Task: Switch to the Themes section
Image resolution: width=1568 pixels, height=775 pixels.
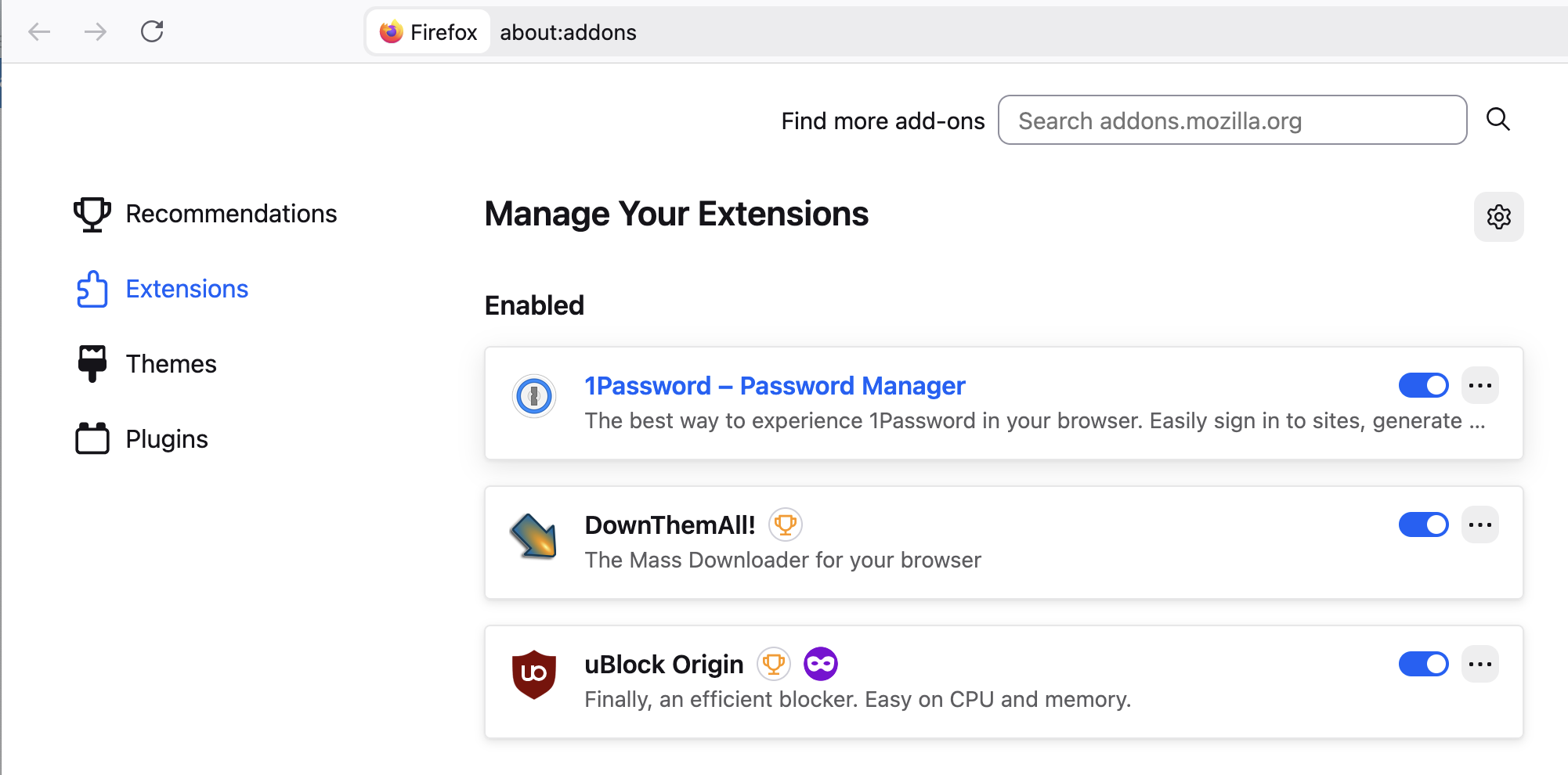Action: coord(171,362)
